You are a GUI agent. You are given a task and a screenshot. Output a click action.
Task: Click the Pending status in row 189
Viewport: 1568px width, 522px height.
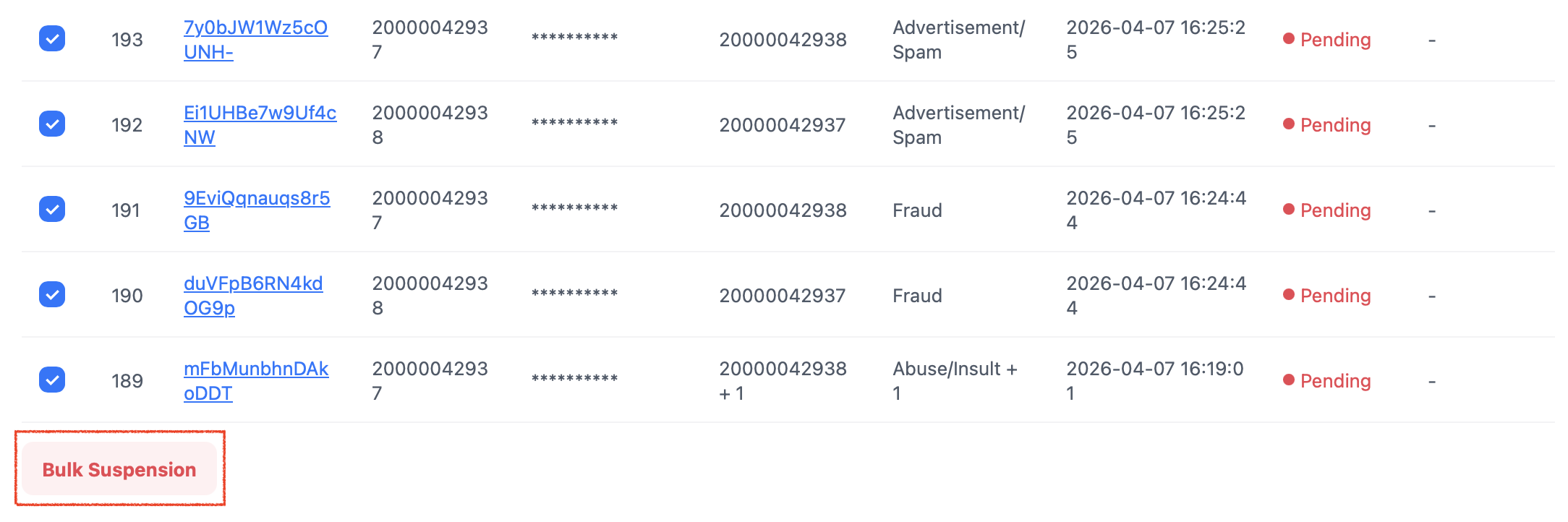coord(1334,381)
